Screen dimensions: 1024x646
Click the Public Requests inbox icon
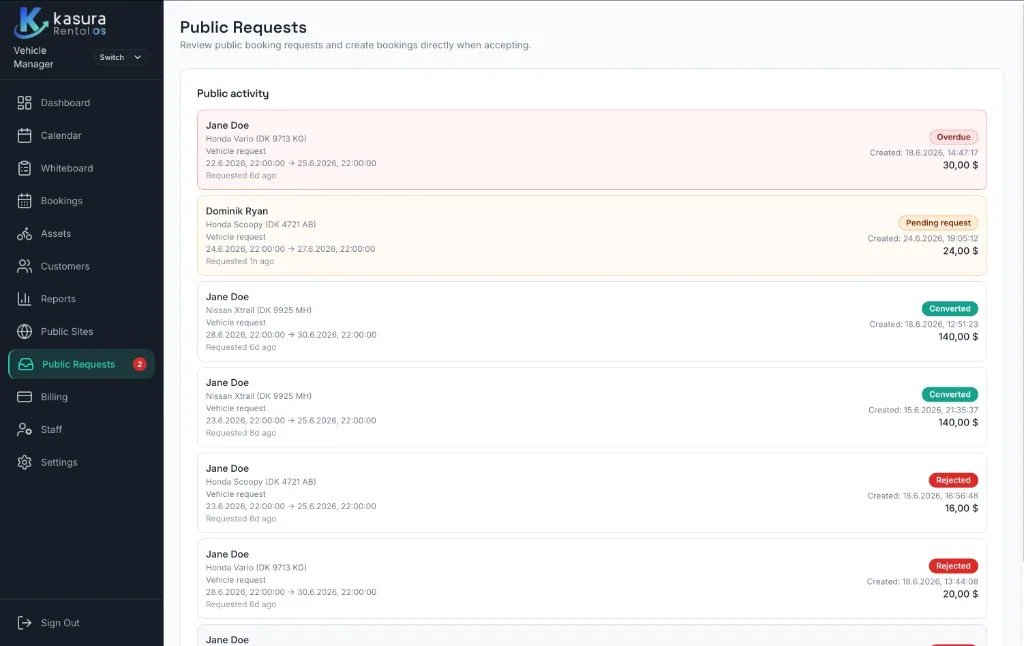(x=25, y=364)
